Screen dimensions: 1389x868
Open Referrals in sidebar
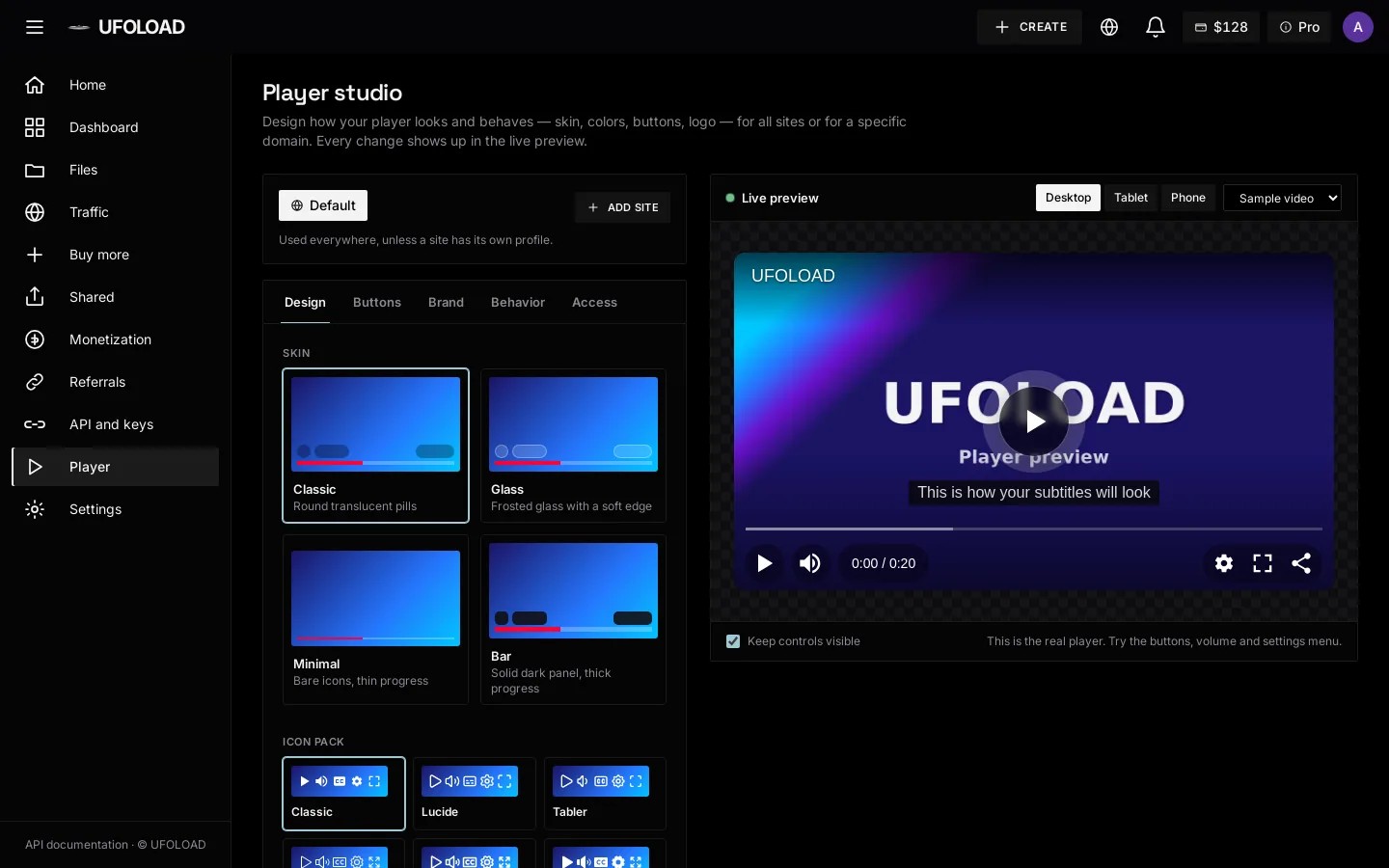pos(116,382)
